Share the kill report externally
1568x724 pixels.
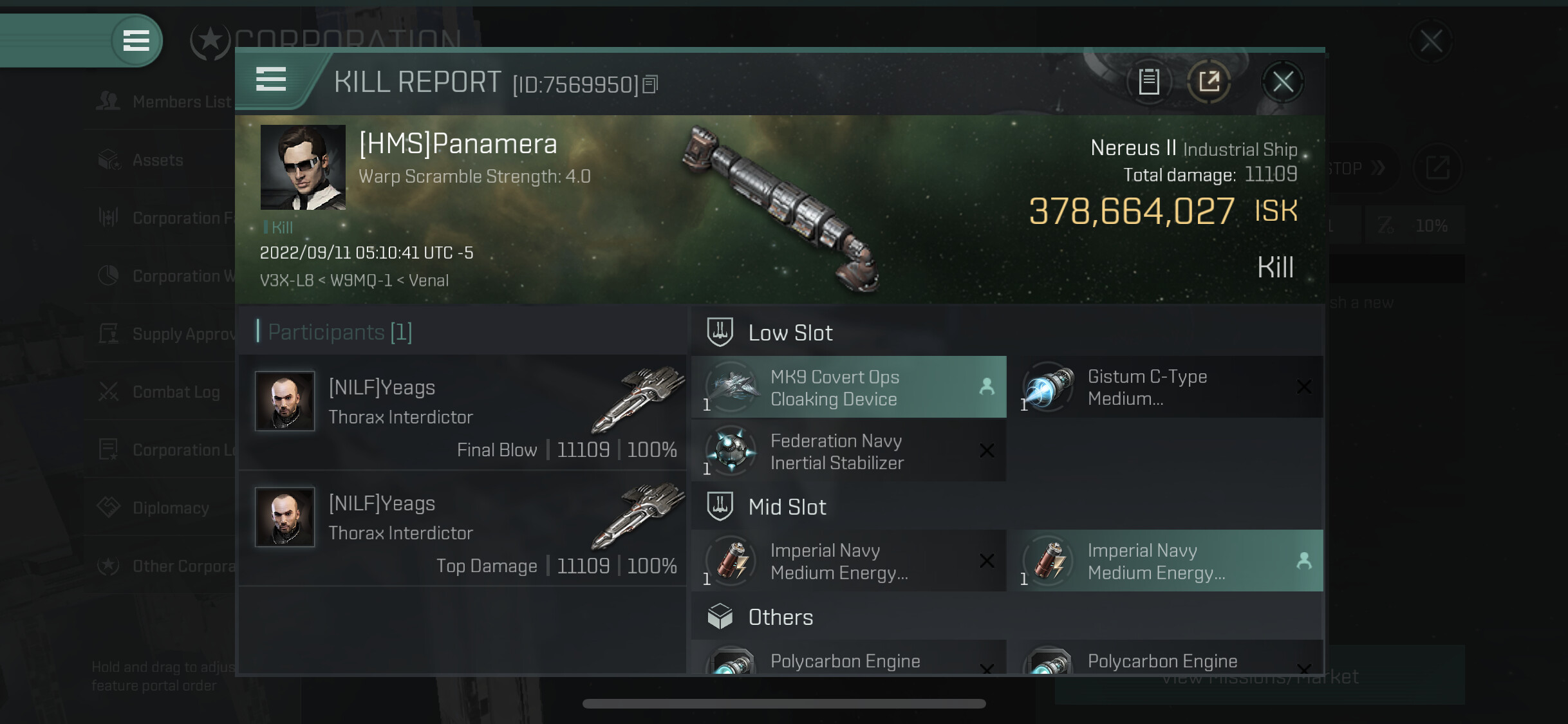1209,82
